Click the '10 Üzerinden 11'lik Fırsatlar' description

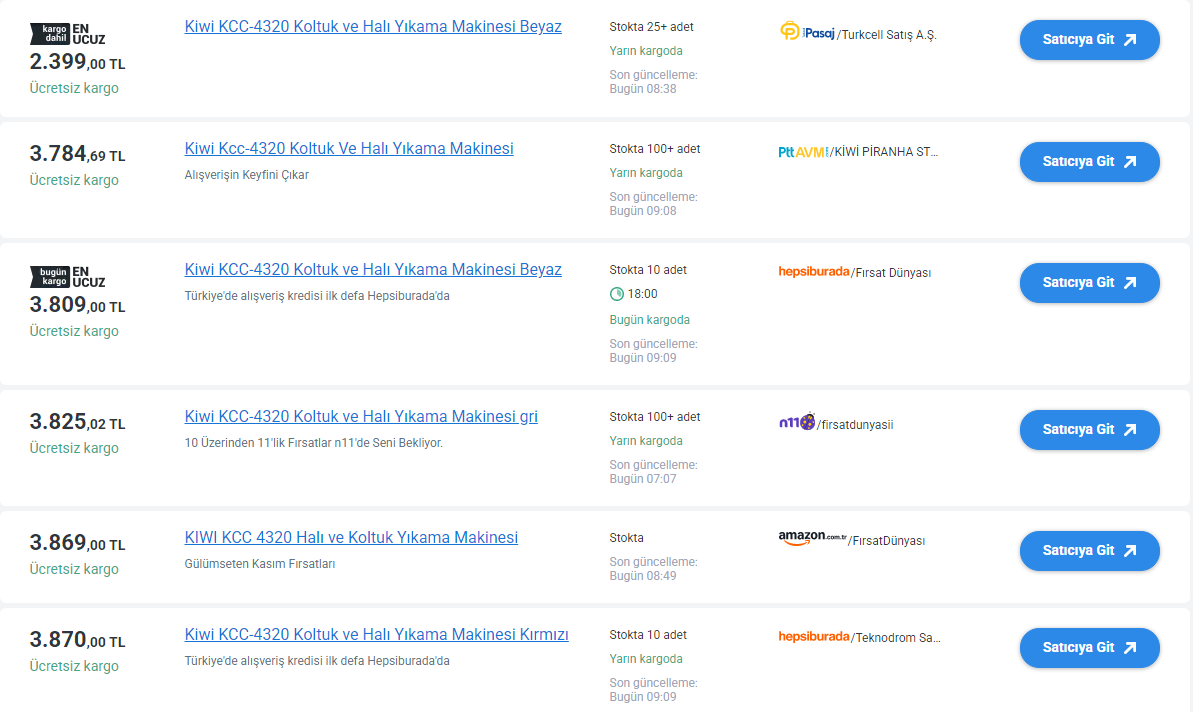[x=313, y=443]
